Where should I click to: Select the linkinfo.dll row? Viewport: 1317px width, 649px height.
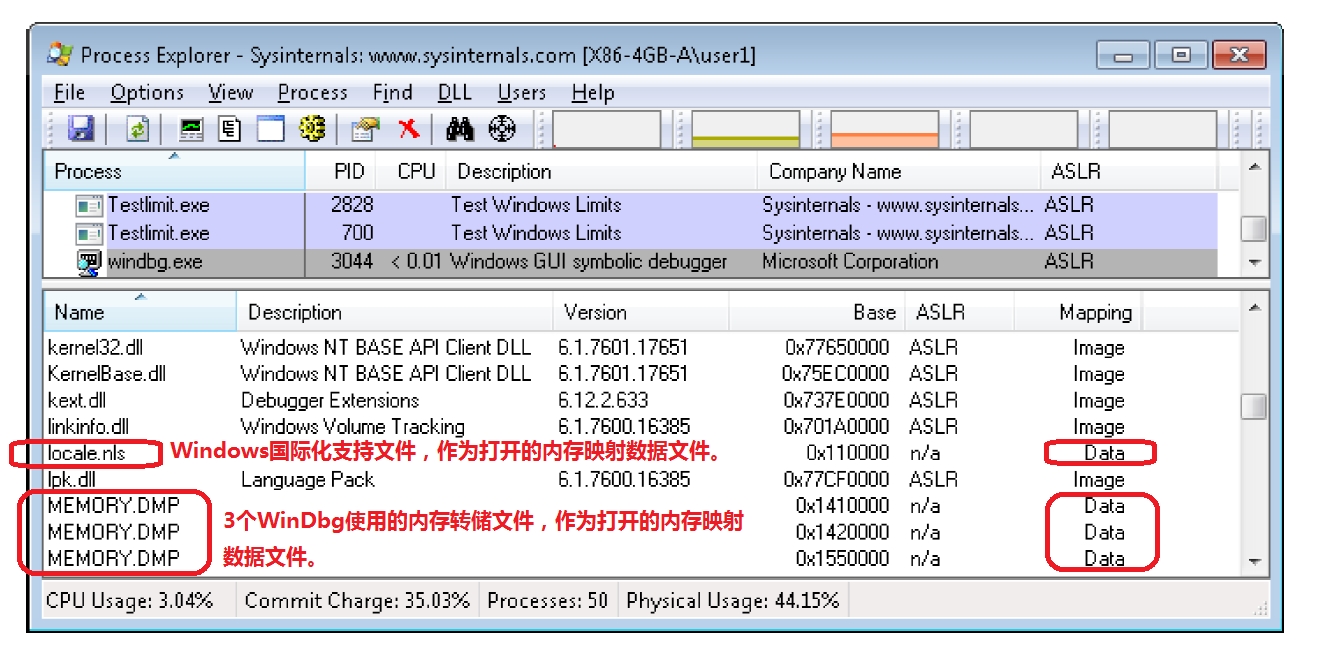640,426
